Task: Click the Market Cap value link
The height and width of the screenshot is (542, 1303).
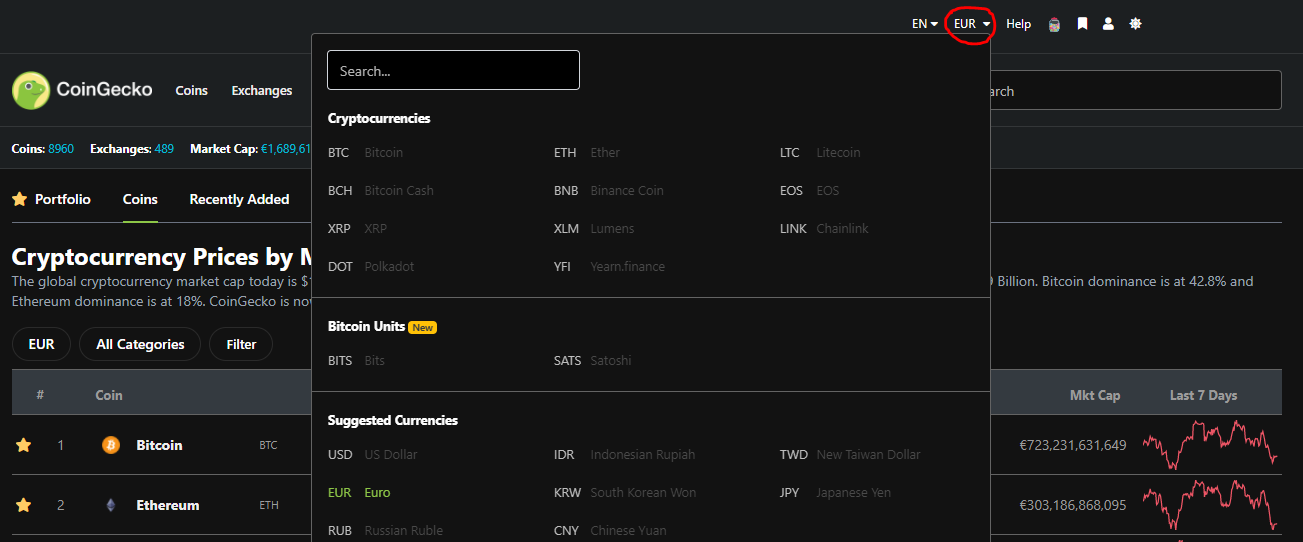Action: (x=286, y=149)
